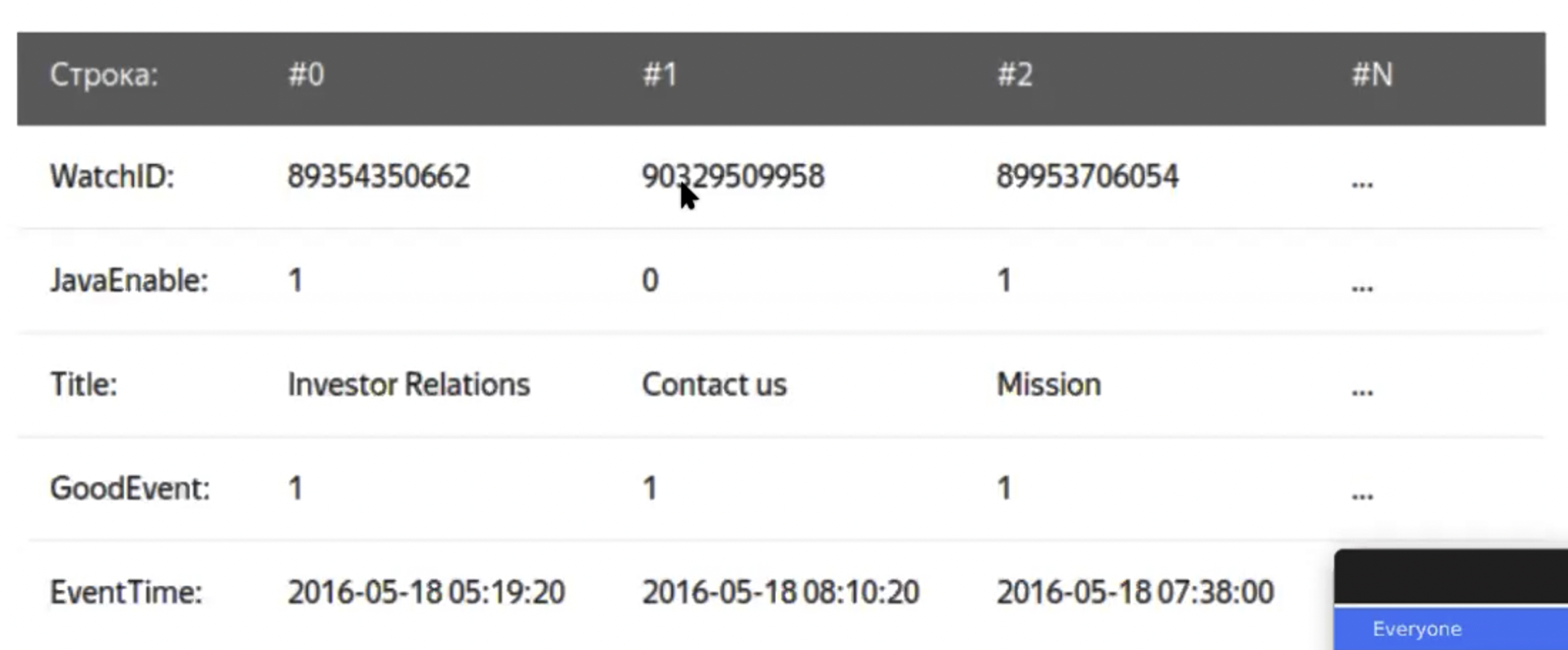Click the Строка header cell

coord(104,75)
